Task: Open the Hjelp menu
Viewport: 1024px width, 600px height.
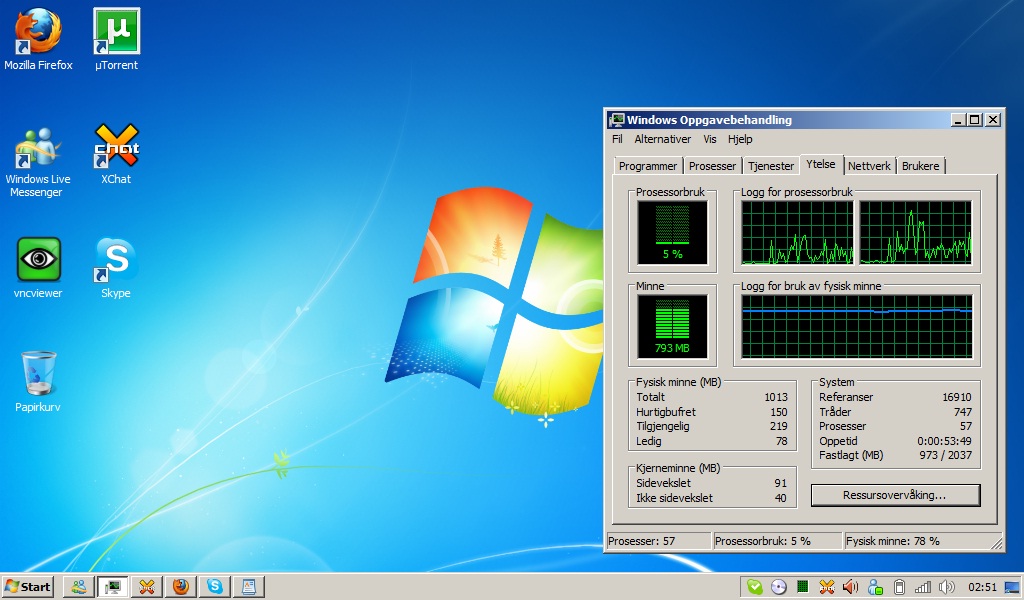Action: [x=740, y=139]
